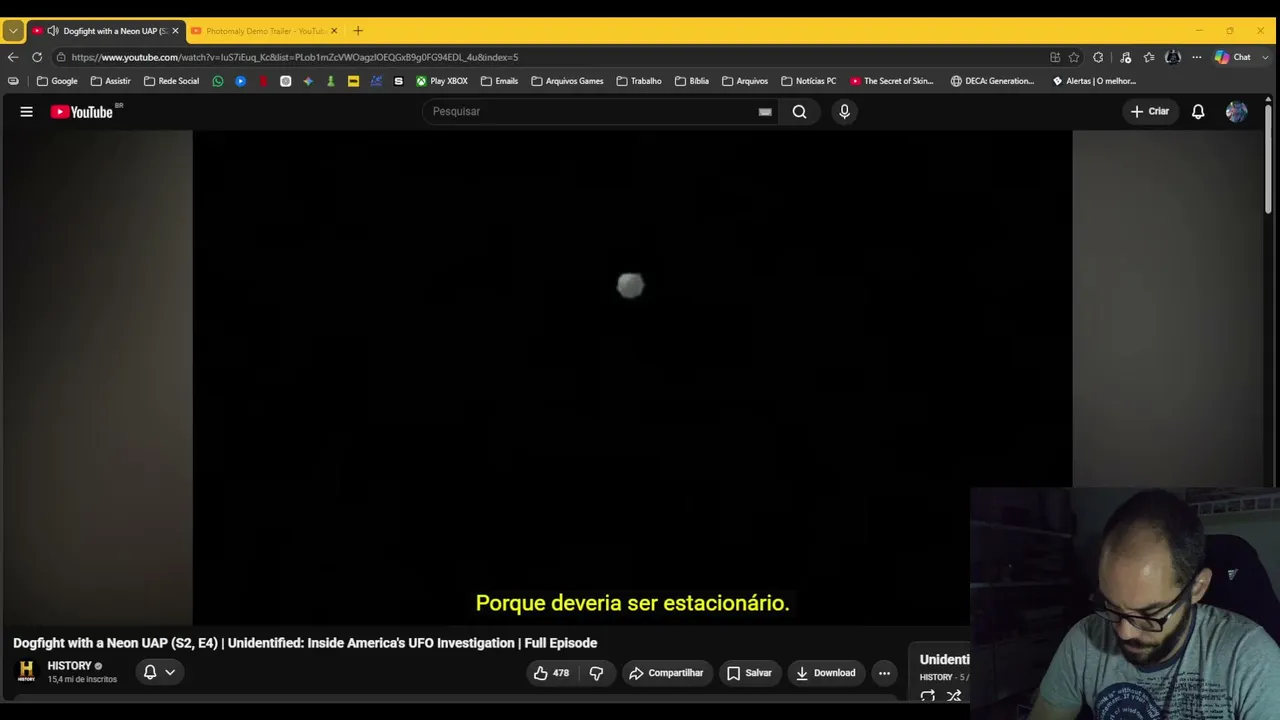1280x720 pixels.
Task: Go to the YouTube home logo
Action: [x=82, y=112]
